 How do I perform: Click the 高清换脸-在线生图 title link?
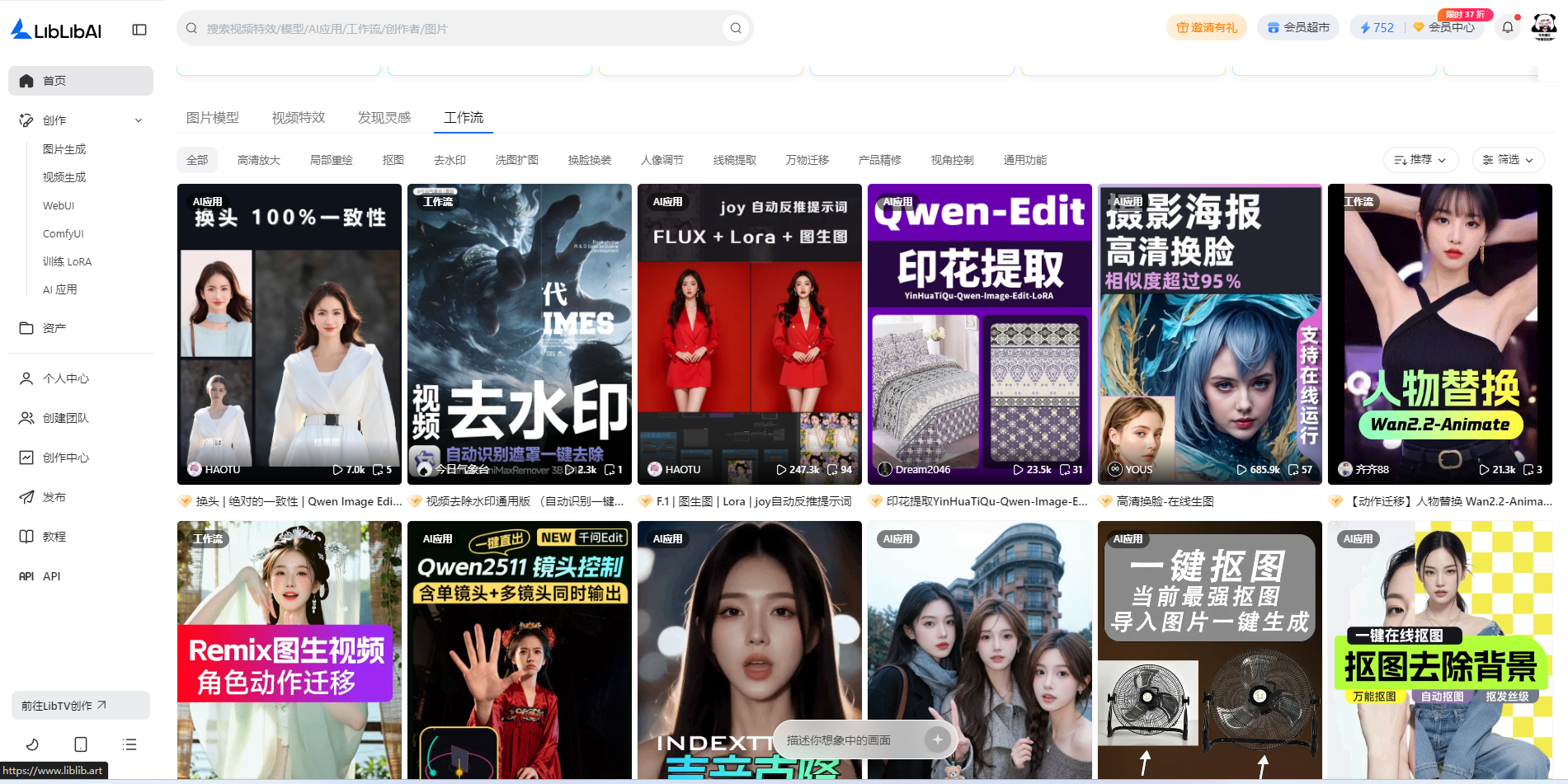point(1165,501)
